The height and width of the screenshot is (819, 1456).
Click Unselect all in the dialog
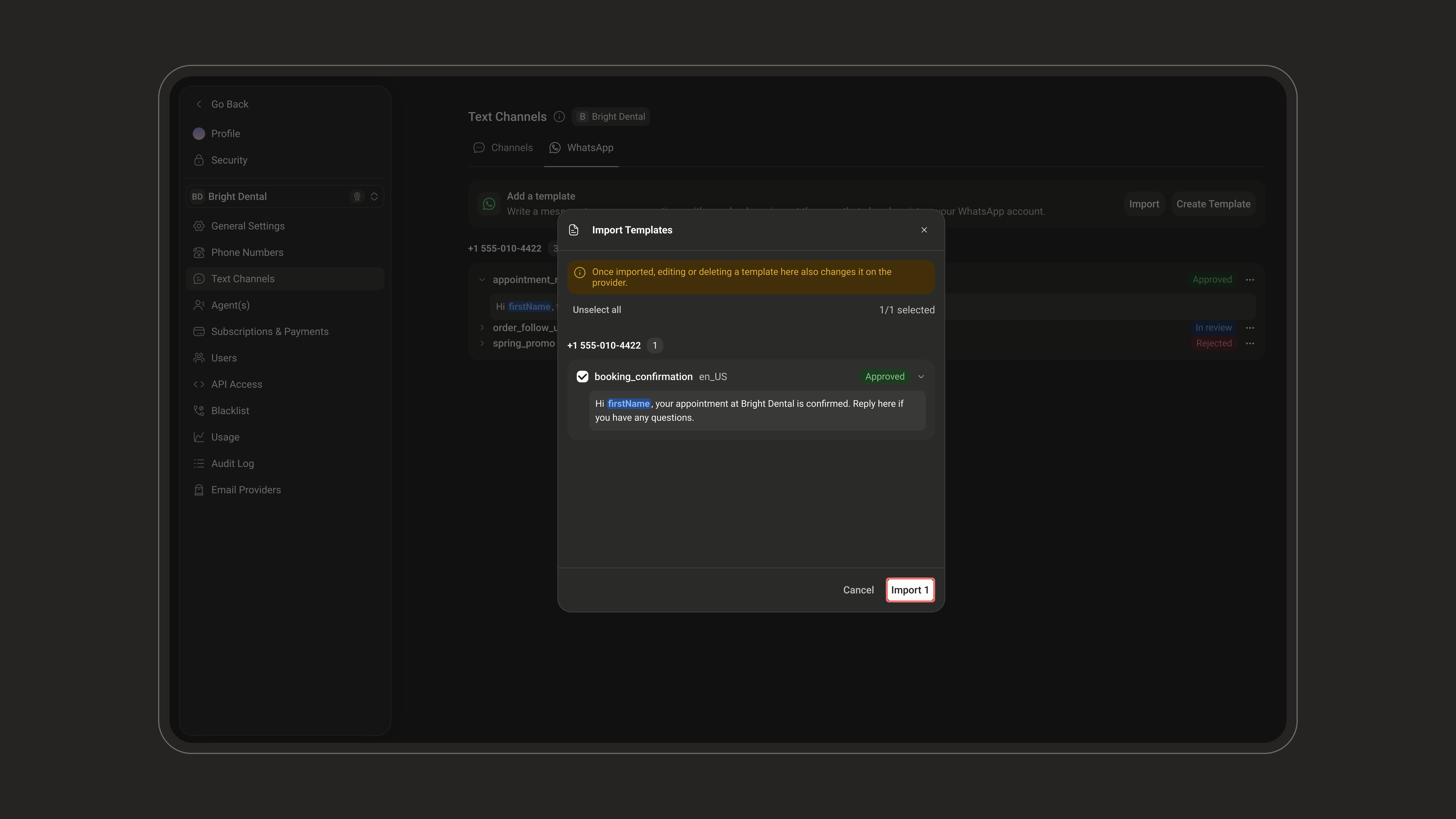tap(597, 310)
